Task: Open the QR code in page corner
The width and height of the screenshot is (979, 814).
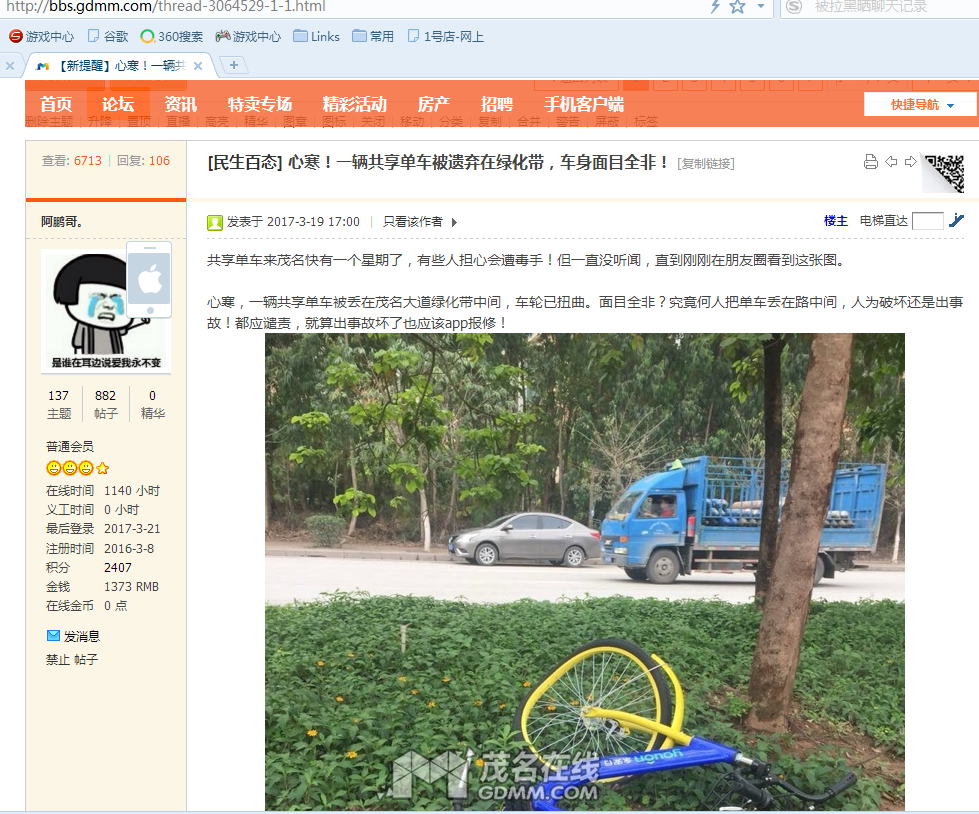Action: [x=943, y=173]
